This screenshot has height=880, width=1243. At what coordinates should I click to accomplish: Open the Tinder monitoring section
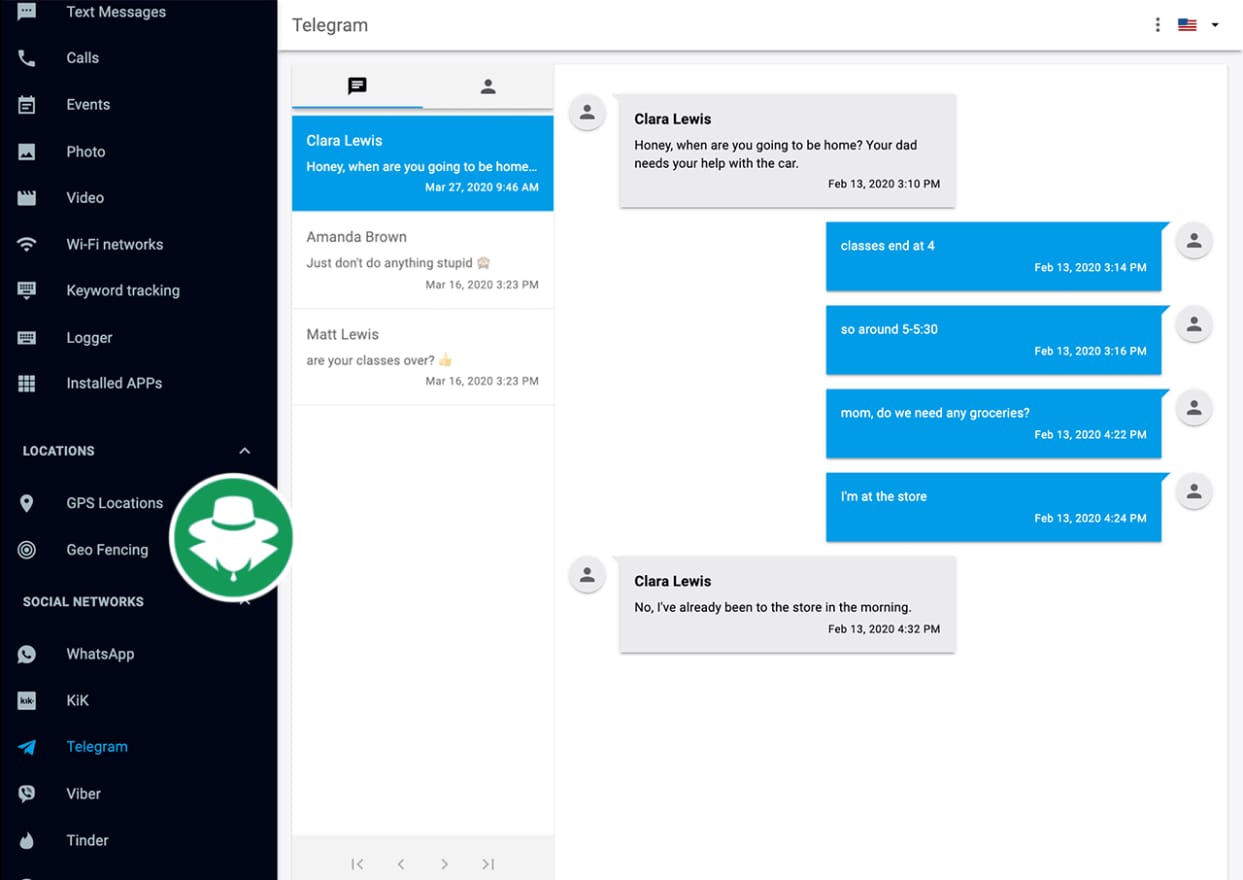[27, 840]
